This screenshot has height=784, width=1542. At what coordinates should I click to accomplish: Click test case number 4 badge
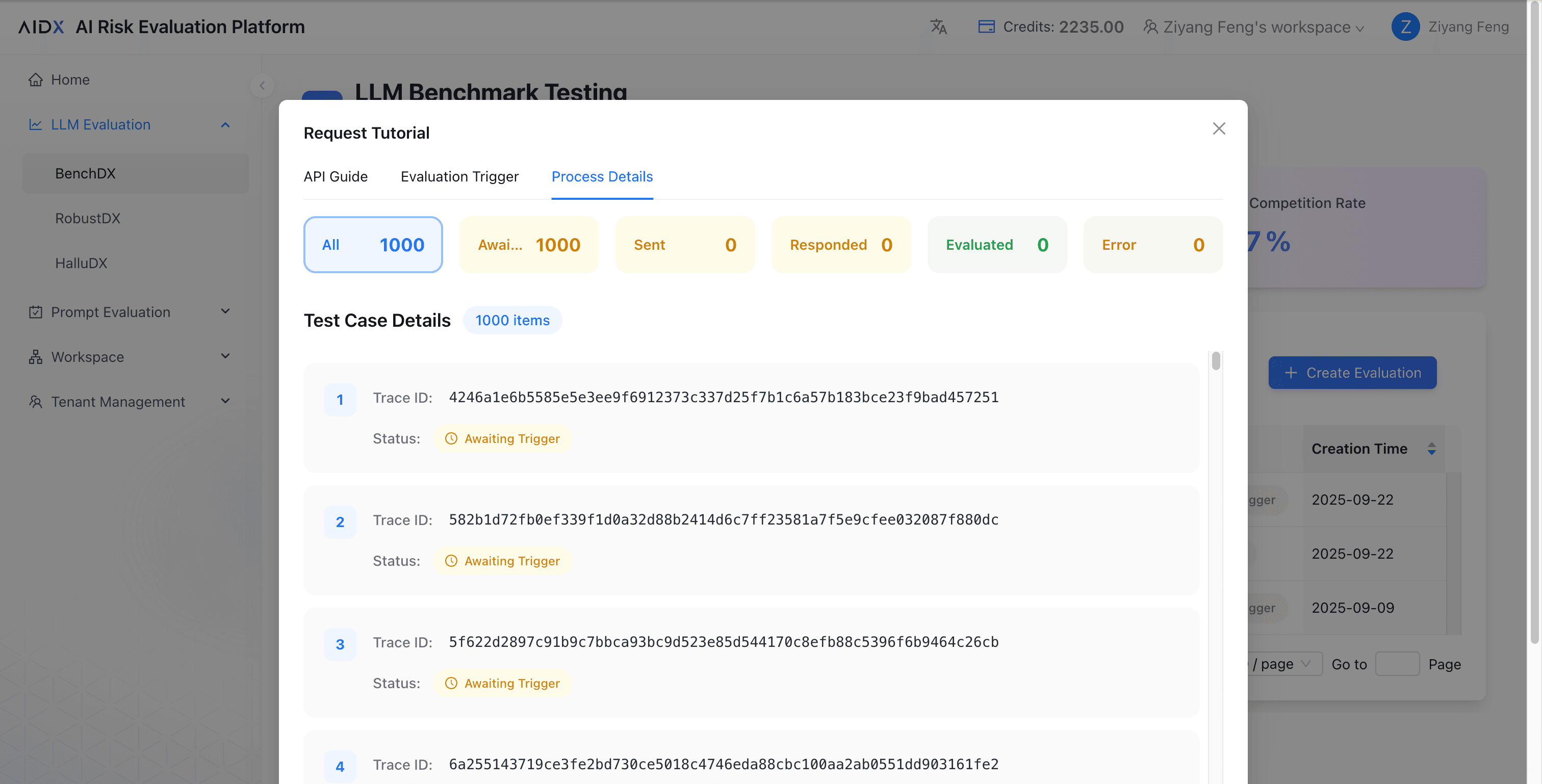click(340, 766)
